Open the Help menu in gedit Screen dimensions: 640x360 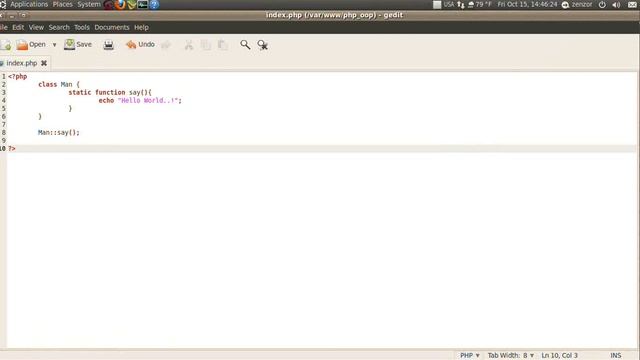(x=141, y=27)
